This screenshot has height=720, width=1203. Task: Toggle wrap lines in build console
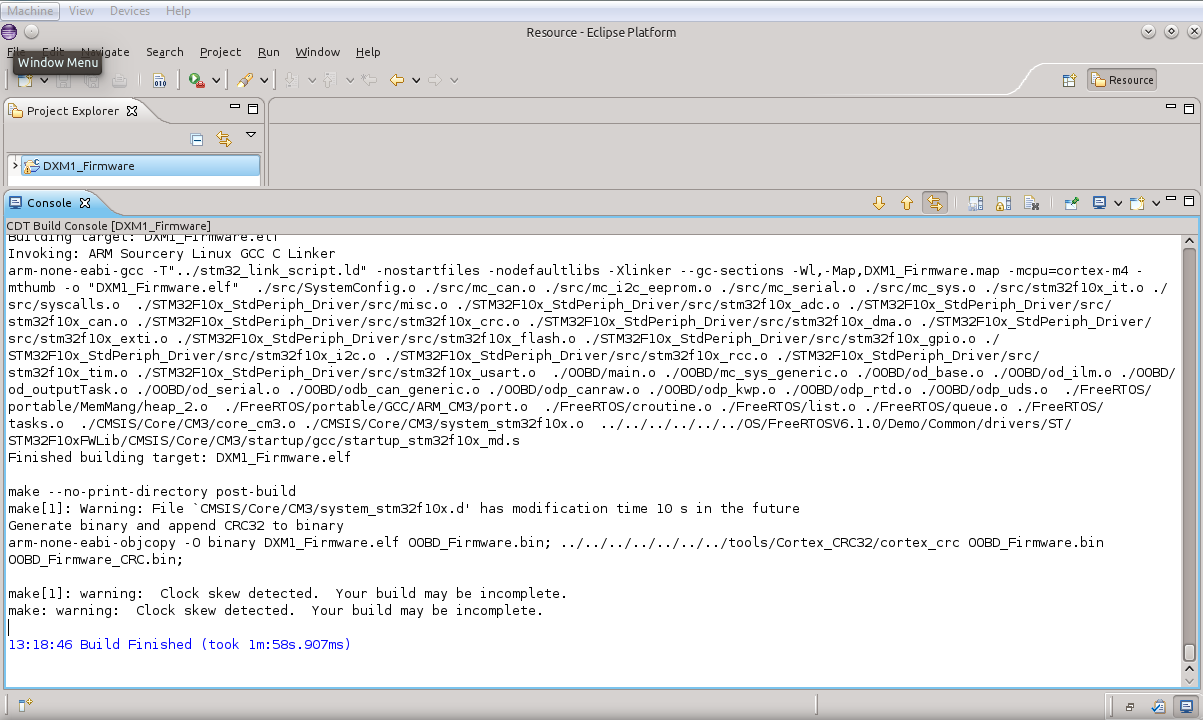[x=934, y=203]
